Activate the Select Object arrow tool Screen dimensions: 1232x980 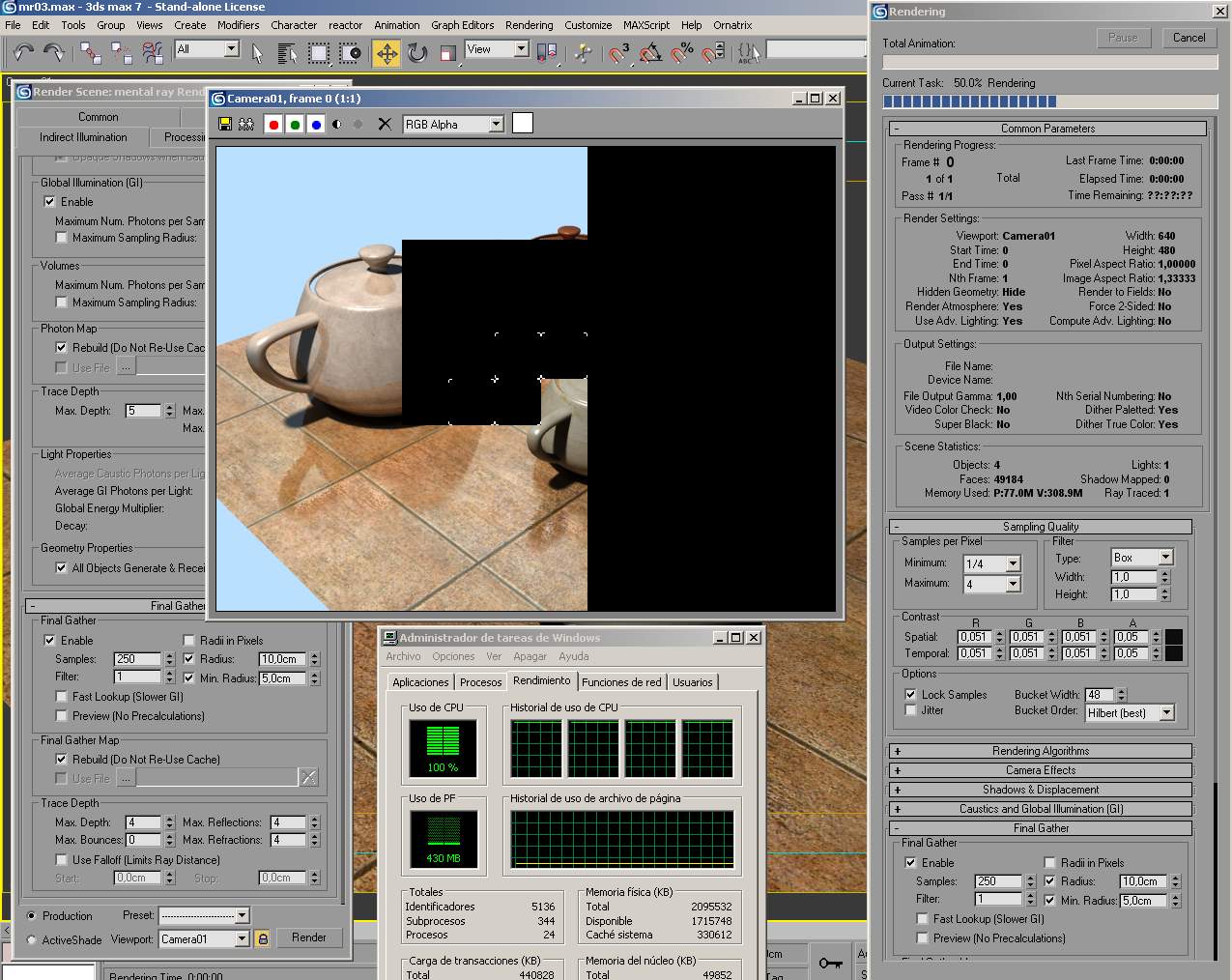click(x=257, y=52)
